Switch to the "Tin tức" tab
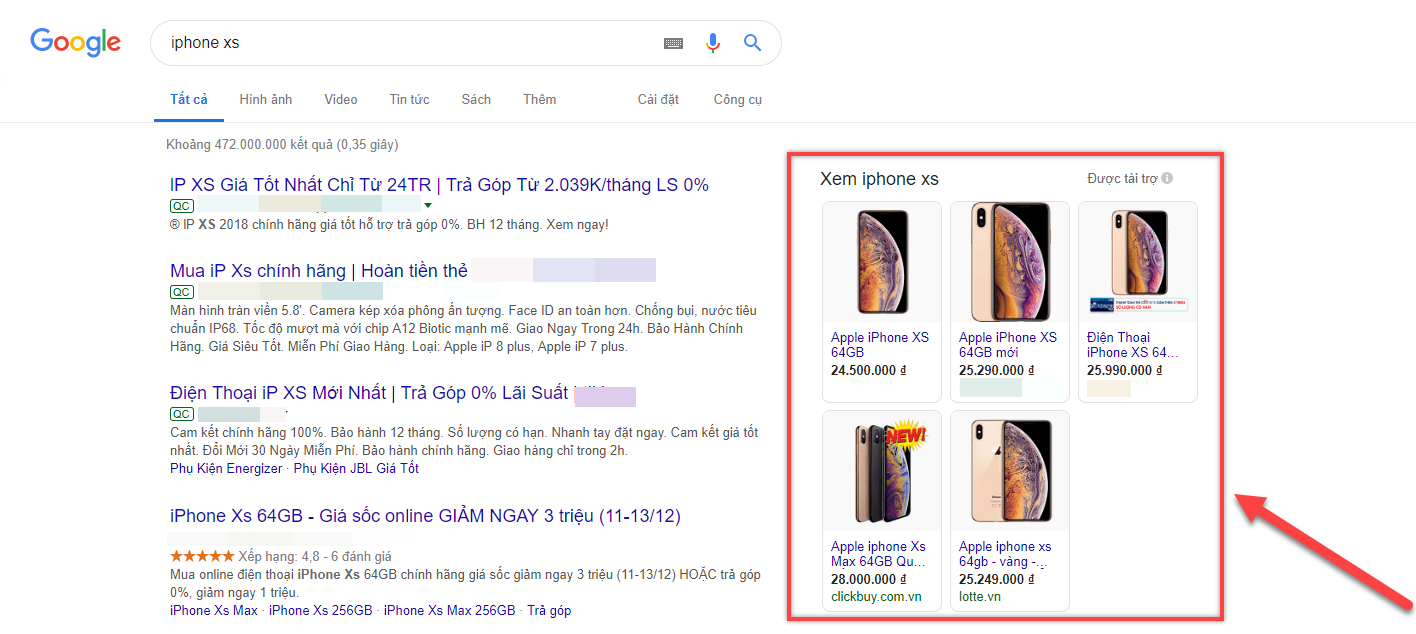Screen dimensions: 1416x634 409,99
